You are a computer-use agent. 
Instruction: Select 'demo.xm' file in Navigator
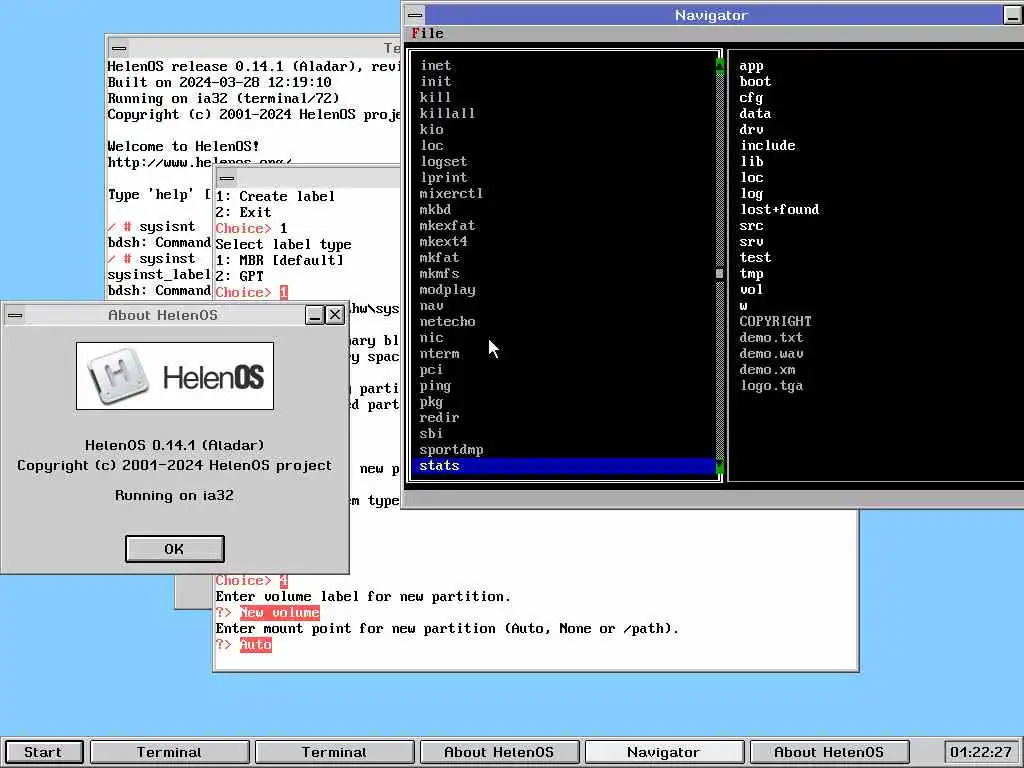point(768,369)
